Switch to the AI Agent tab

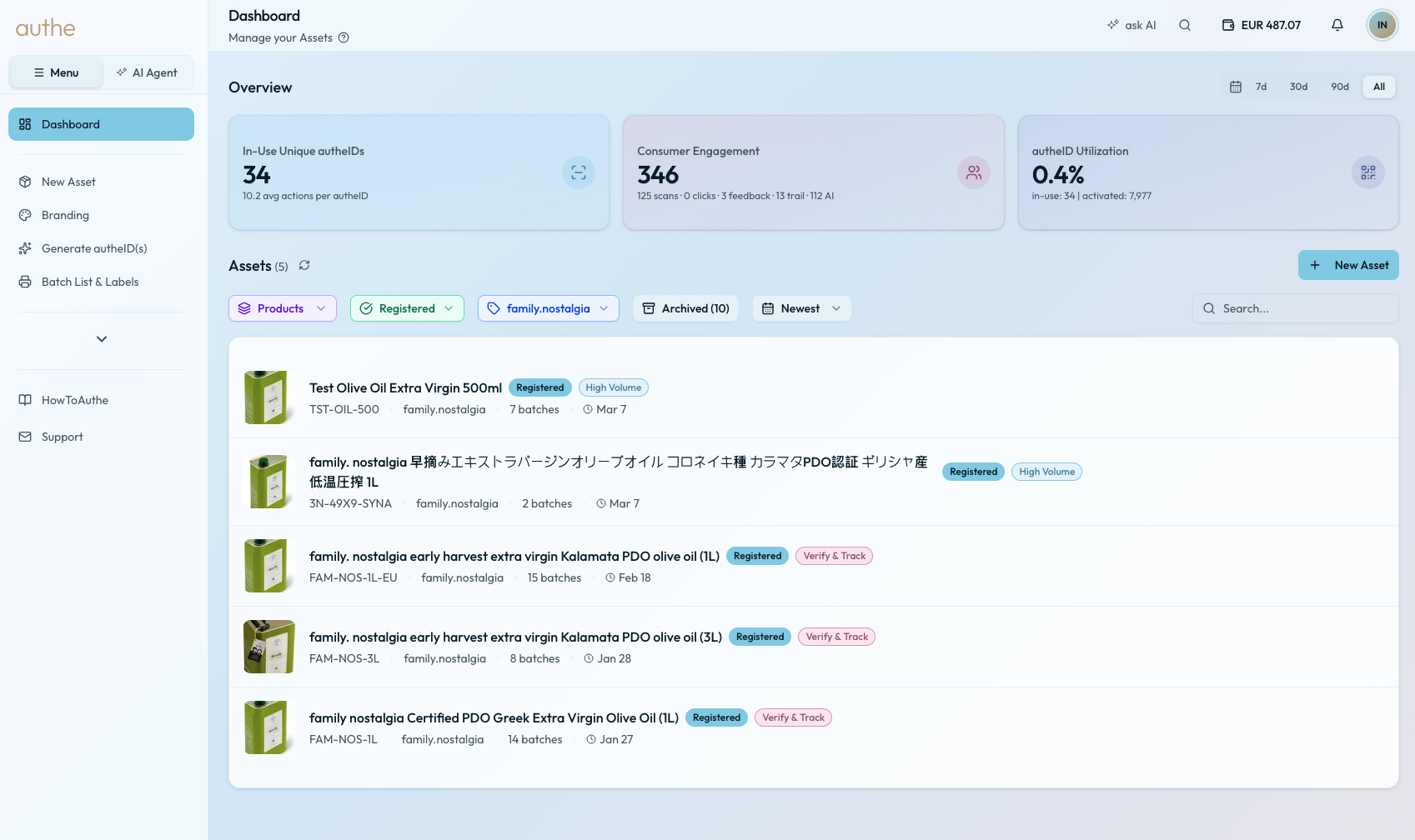click(147, 72)
